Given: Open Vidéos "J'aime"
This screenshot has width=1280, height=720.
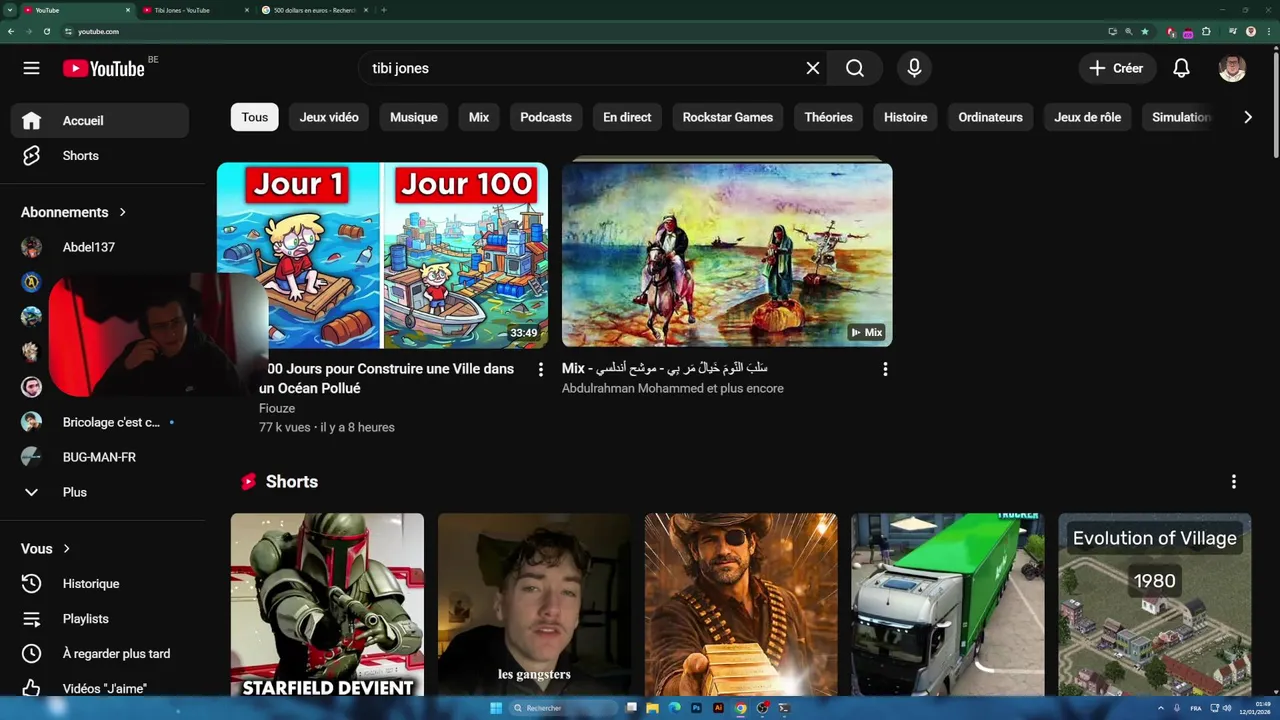Looking at the screenshot, I should (100, 688).
